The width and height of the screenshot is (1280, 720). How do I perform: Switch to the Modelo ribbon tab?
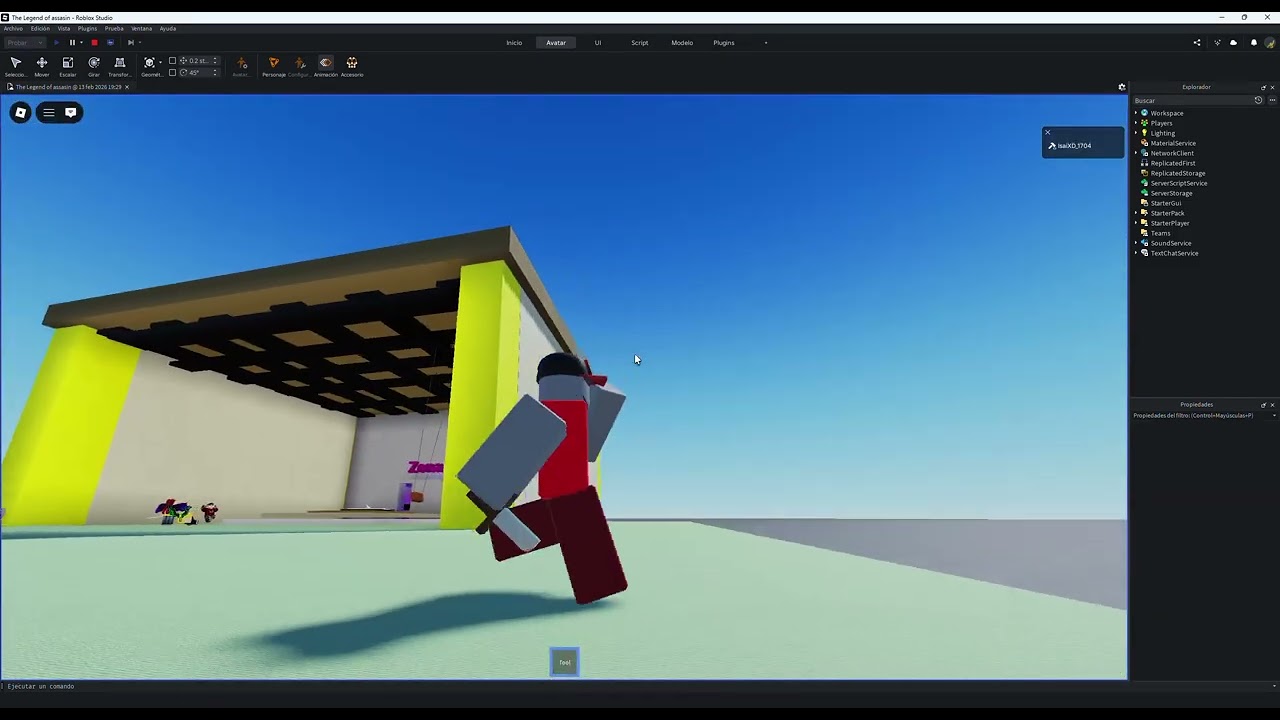(682, 42)
